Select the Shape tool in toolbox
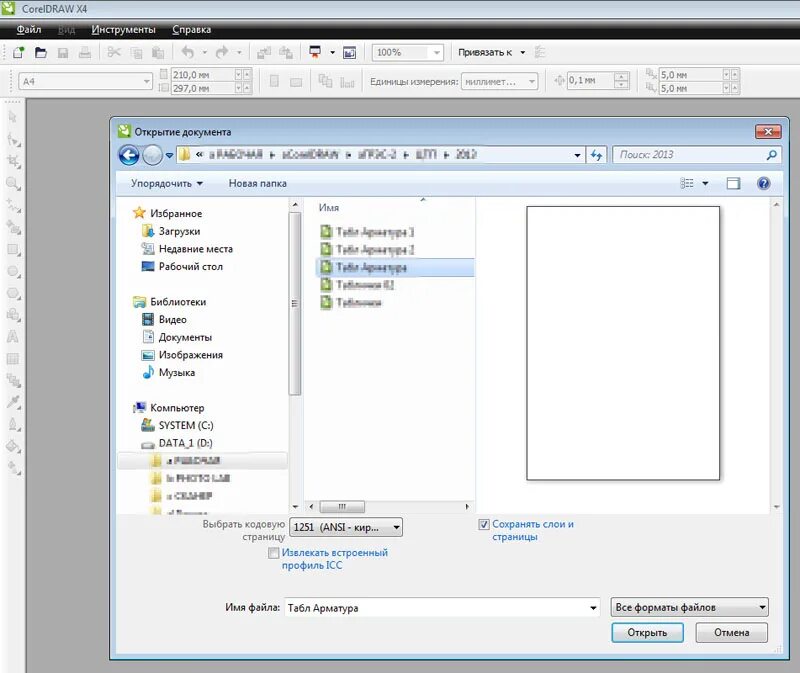The height and width of the screenshot is (673, 800). click(x=13, y=140)
